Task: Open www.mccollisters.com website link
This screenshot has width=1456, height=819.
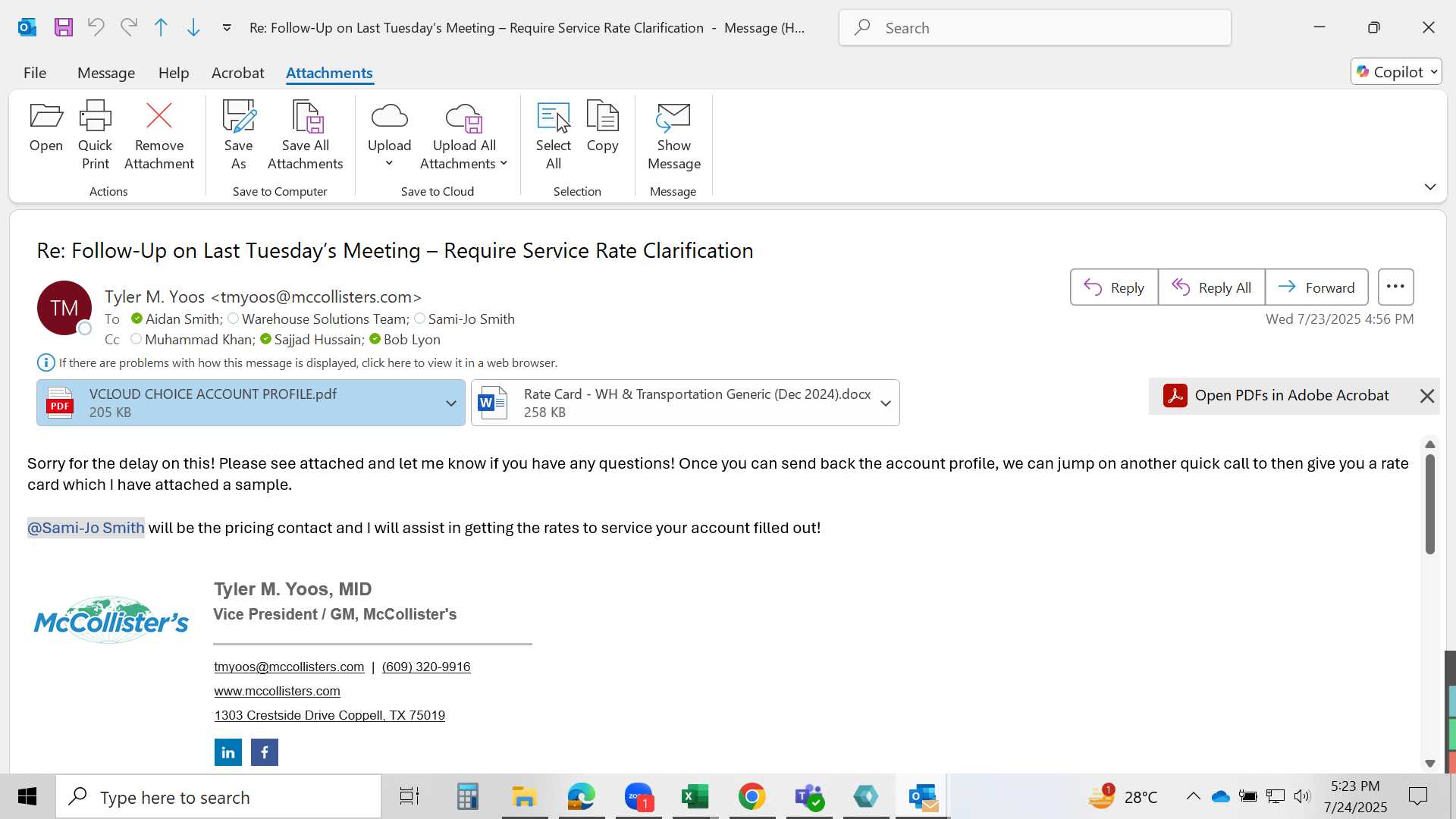Action: (277, 691)
